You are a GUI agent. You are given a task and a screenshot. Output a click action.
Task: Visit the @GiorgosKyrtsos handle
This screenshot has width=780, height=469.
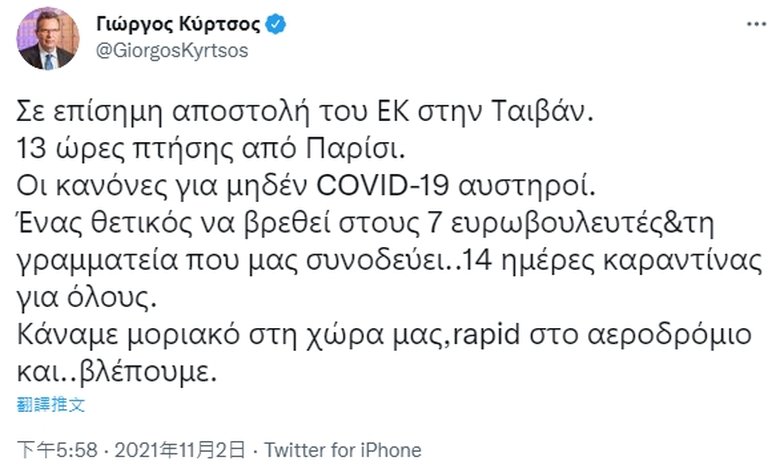[170, 51]
